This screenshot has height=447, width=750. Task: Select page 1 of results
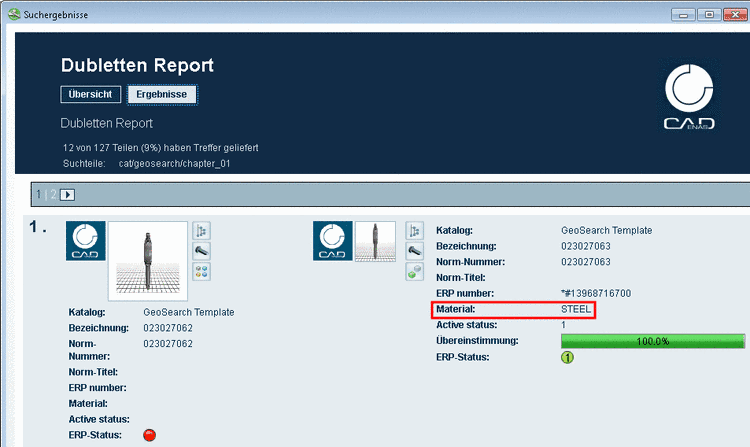point(39,195)
